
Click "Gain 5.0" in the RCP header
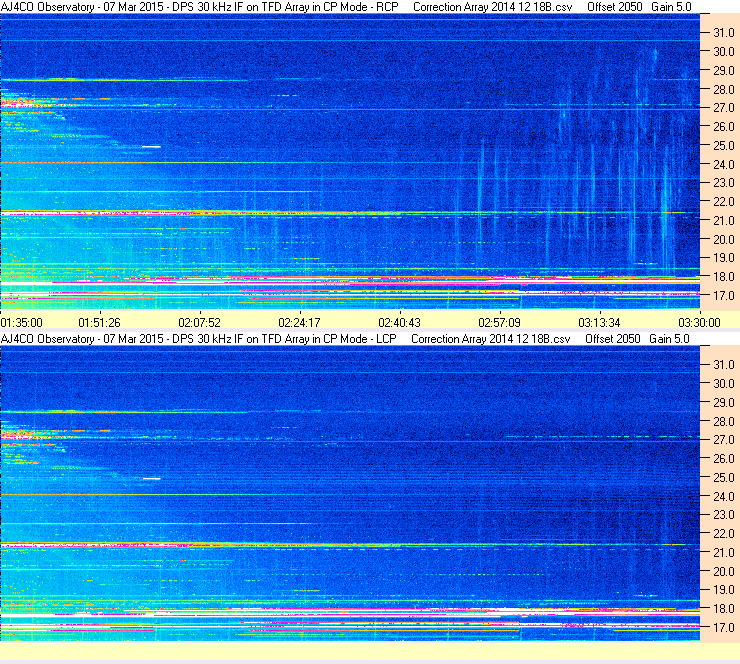coord(671,7)
